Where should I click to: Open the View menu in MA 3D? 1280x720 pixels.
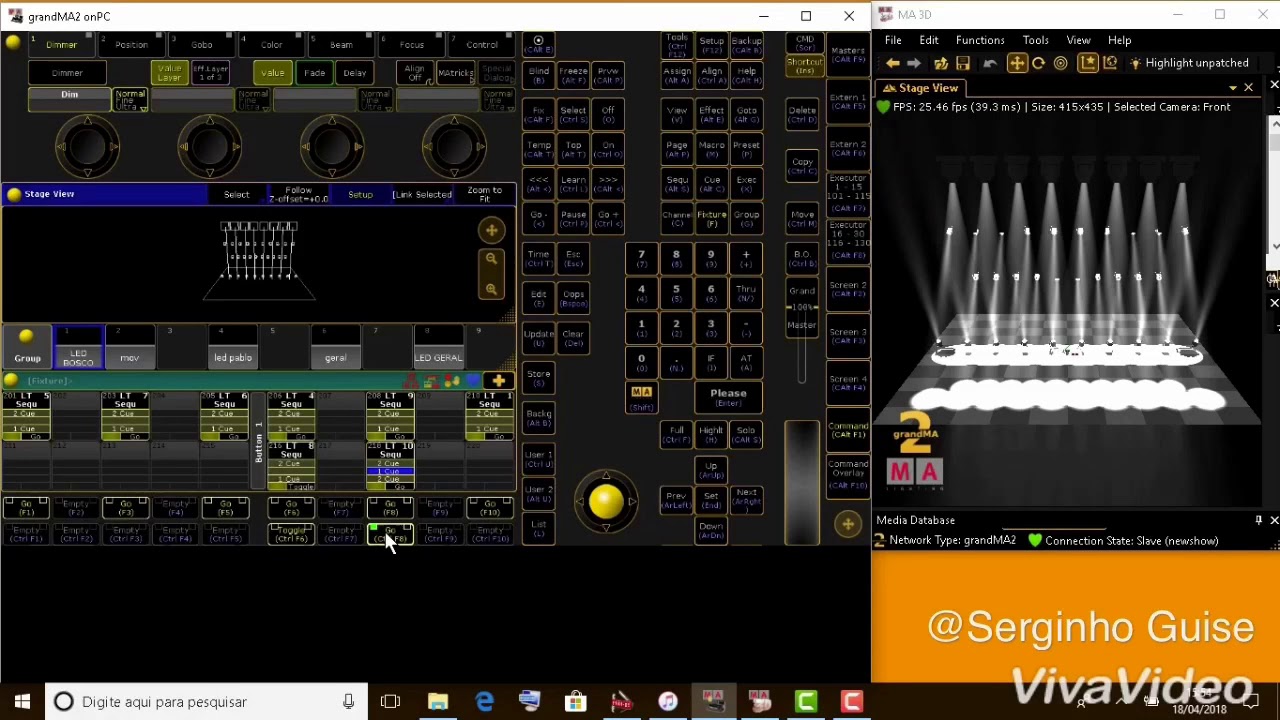tap(1078, 40)
